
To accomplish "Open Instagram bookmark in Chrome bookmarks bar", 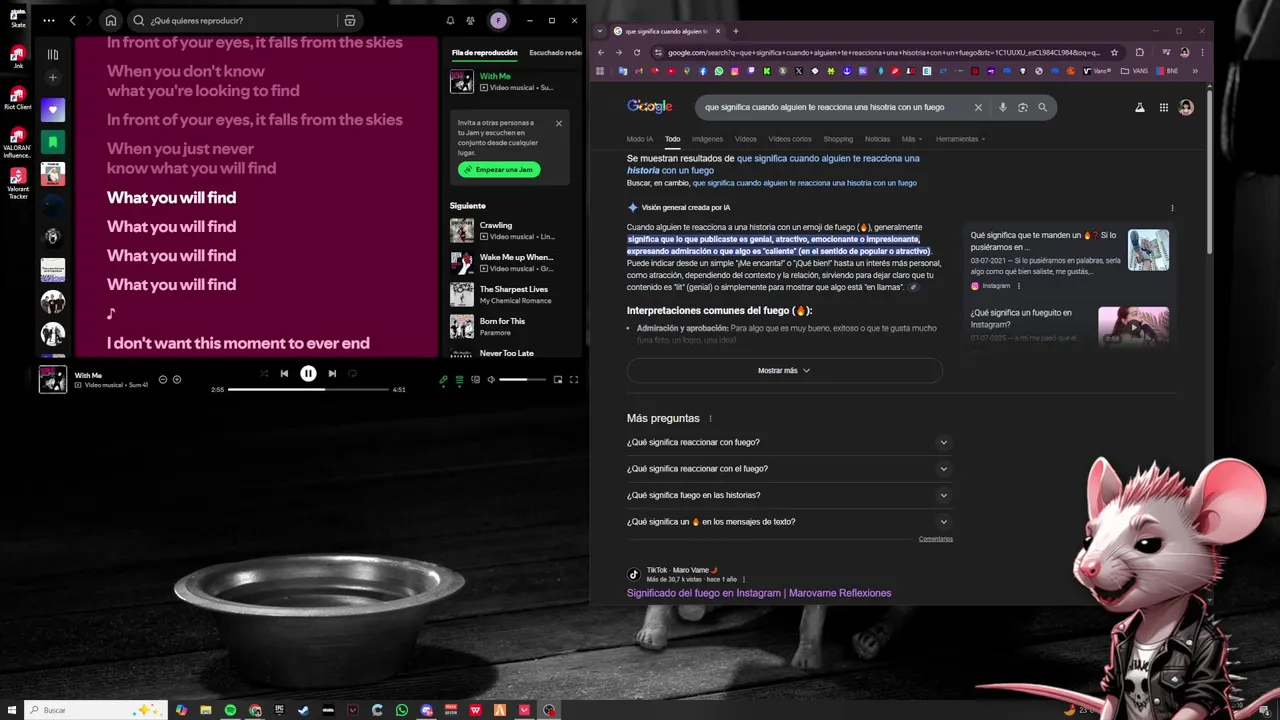I will coord(735,71).
